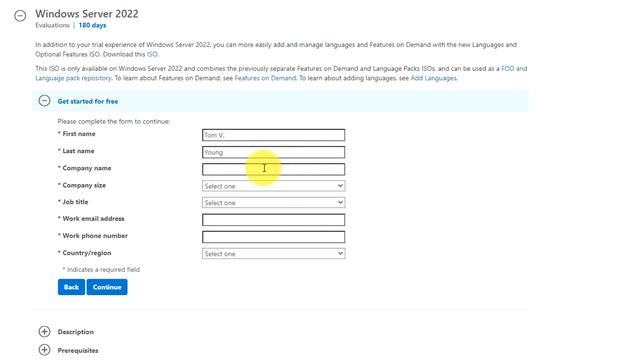Click the 'Please complete the form to continue' text
The image size is (640, 360).
[x=114, y=121]
